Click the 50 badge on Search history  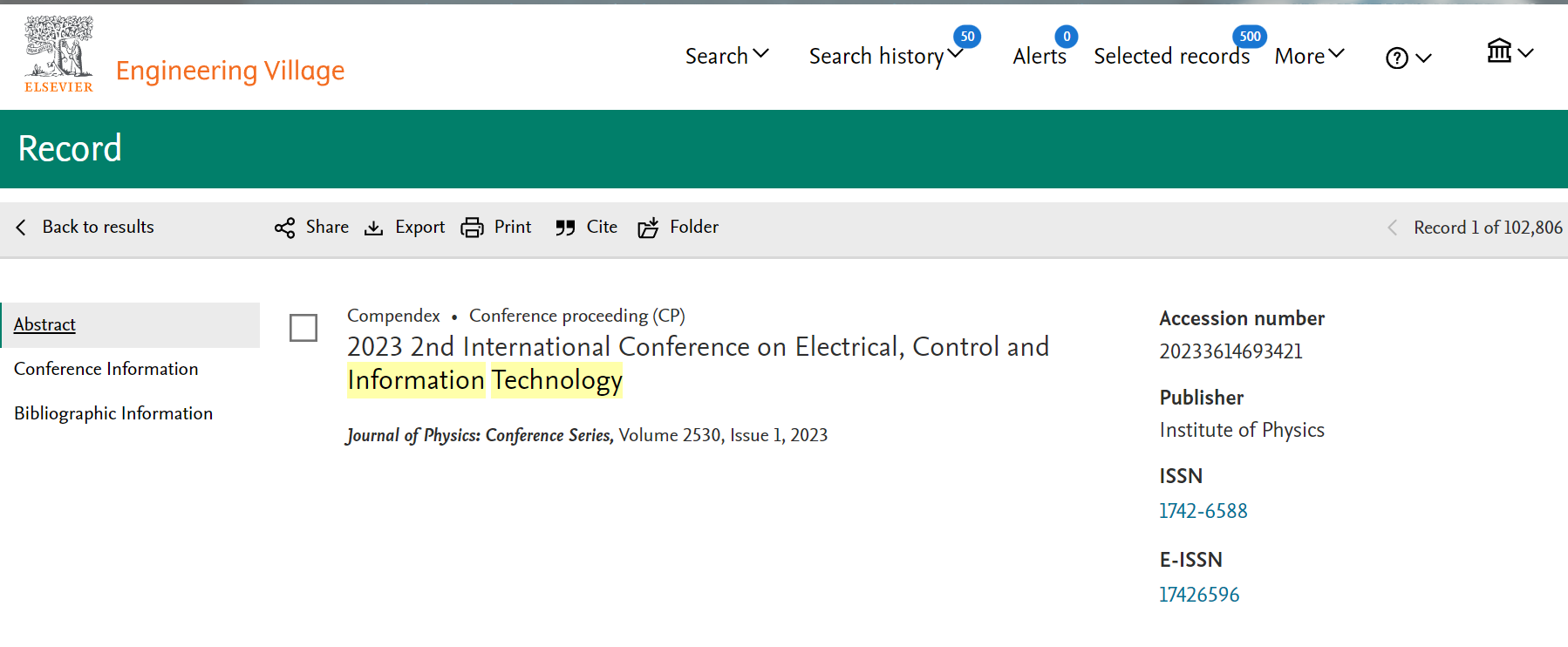point(967,37)
